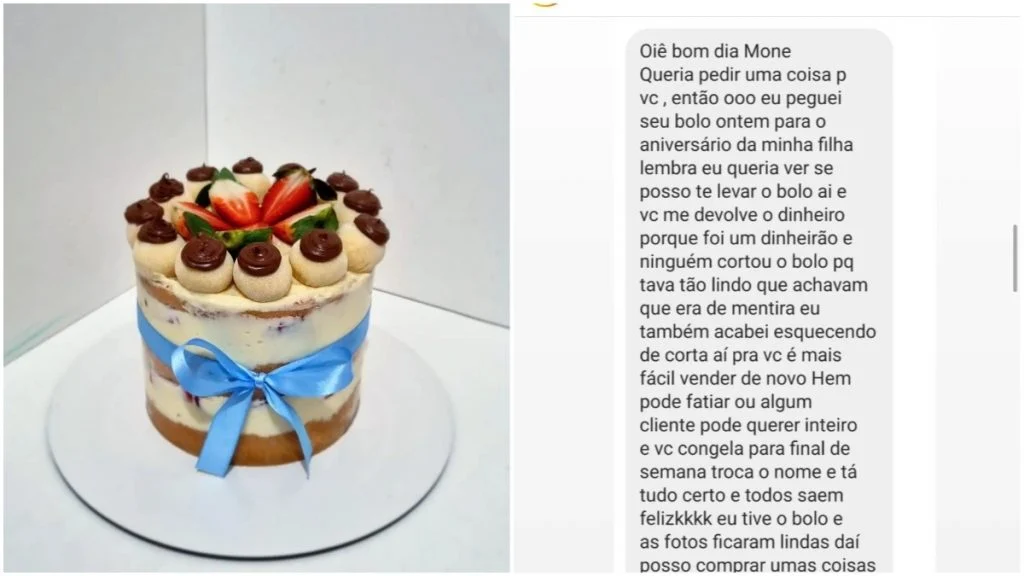Click the chat scrollbar thumb on the right
1024x576 pixels.
1015,259
